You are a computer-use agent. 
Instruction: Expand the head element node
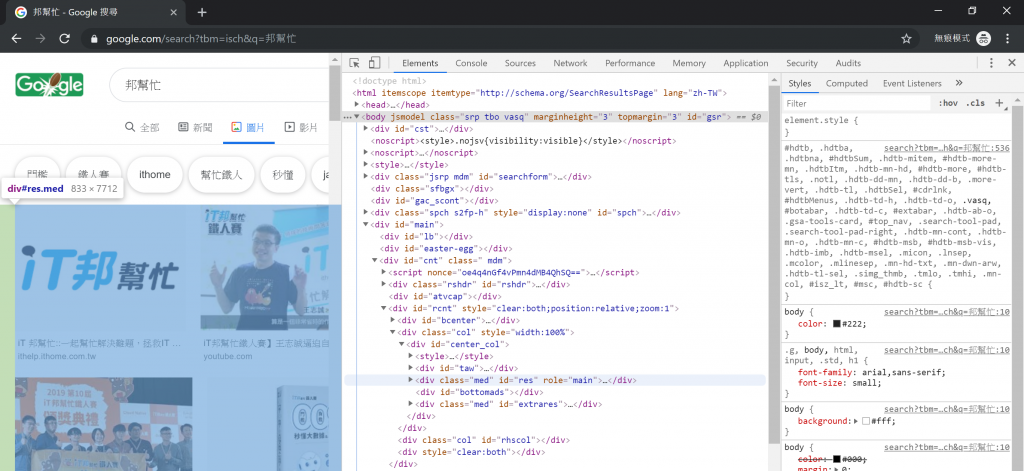(x=357, y=105)
